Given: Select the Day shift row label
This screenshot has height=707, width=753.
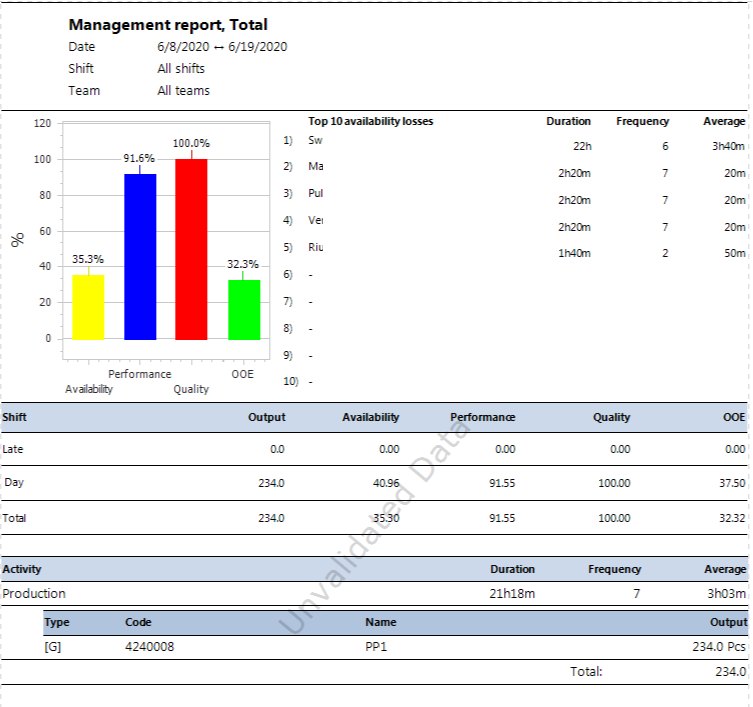Looking at the screenshot, I should pyautogui.click(x=15, y=483).
